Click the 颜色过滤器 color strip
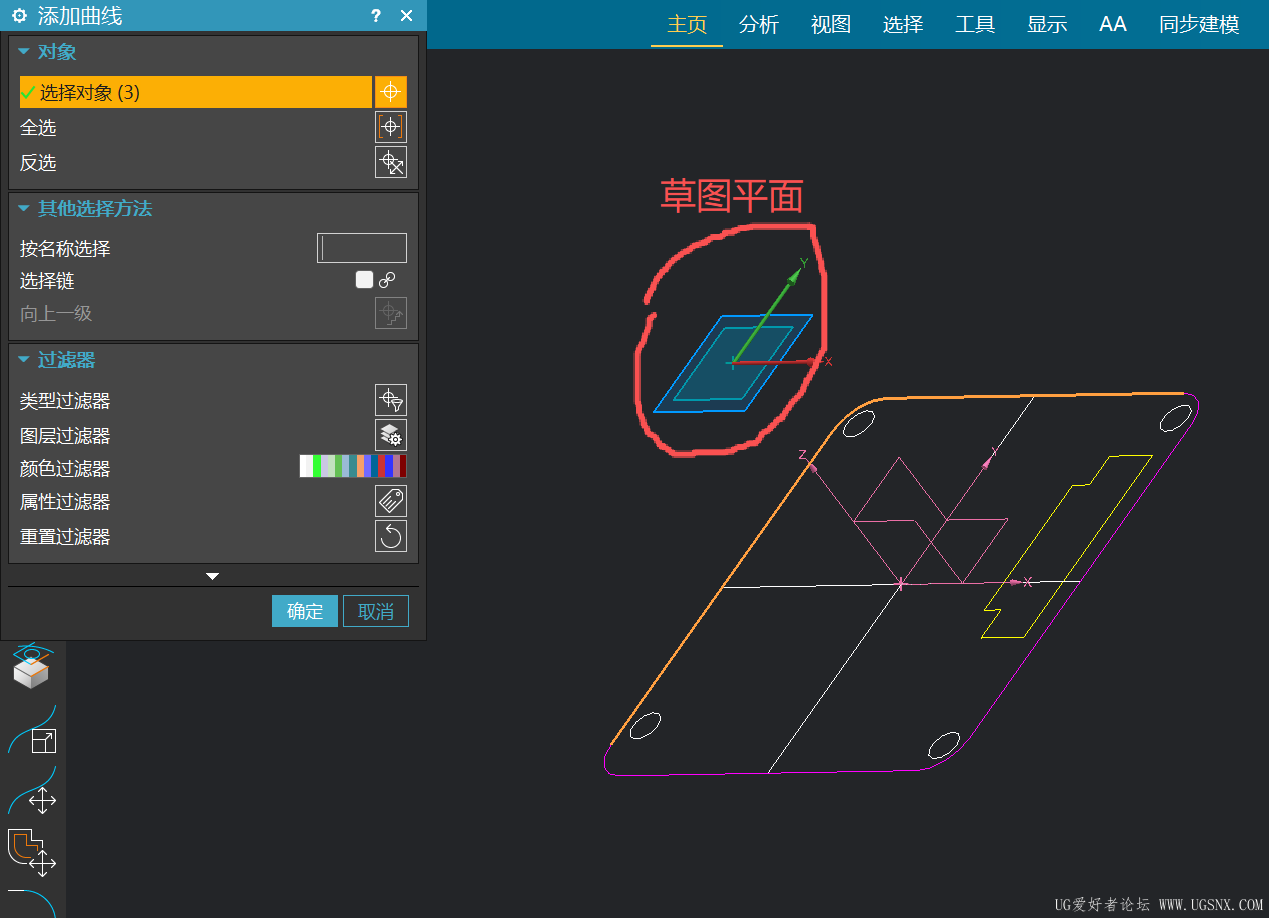The height and width of the screenshot is (918, 1269). [x=352, y=466]
